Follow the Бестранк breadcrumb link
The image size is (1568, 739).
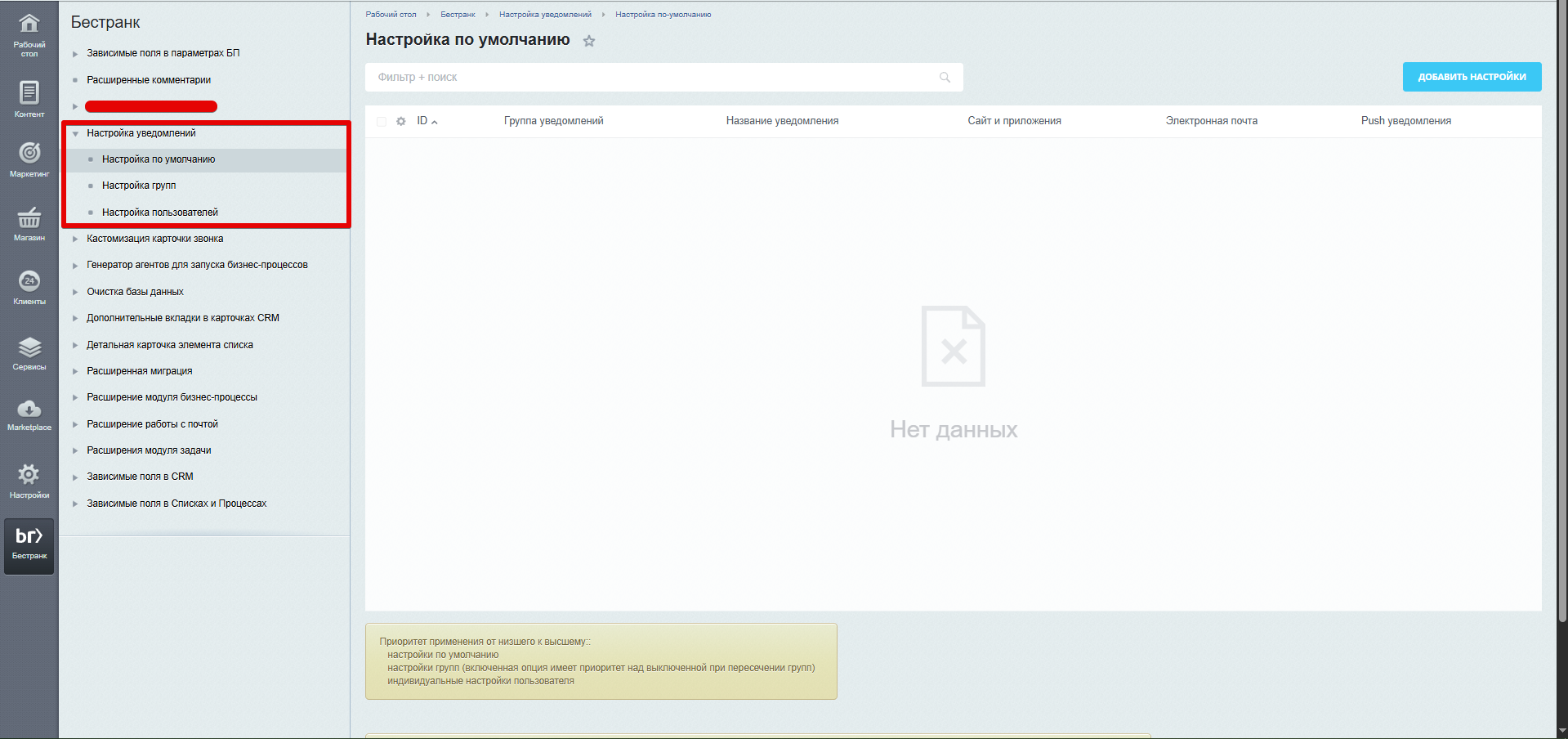point(458,15)
